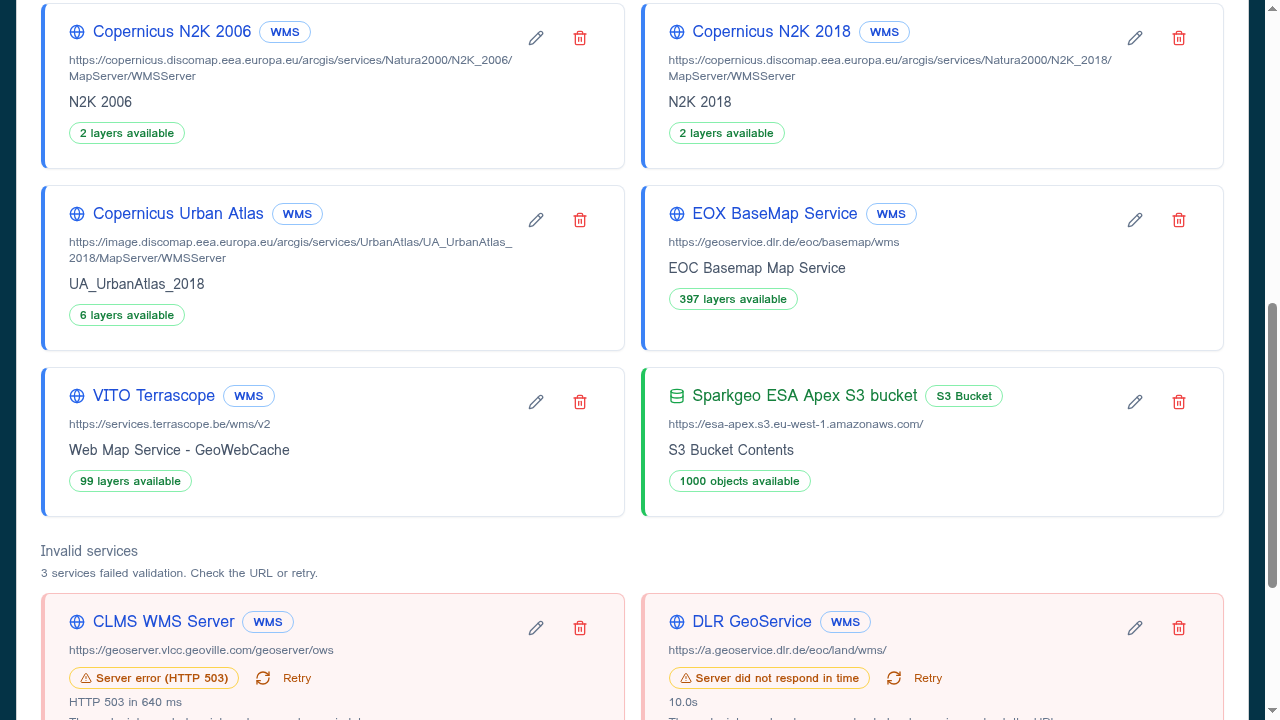
Task: Click the 'Invalid services' heading
Action: tap(89, 551)
